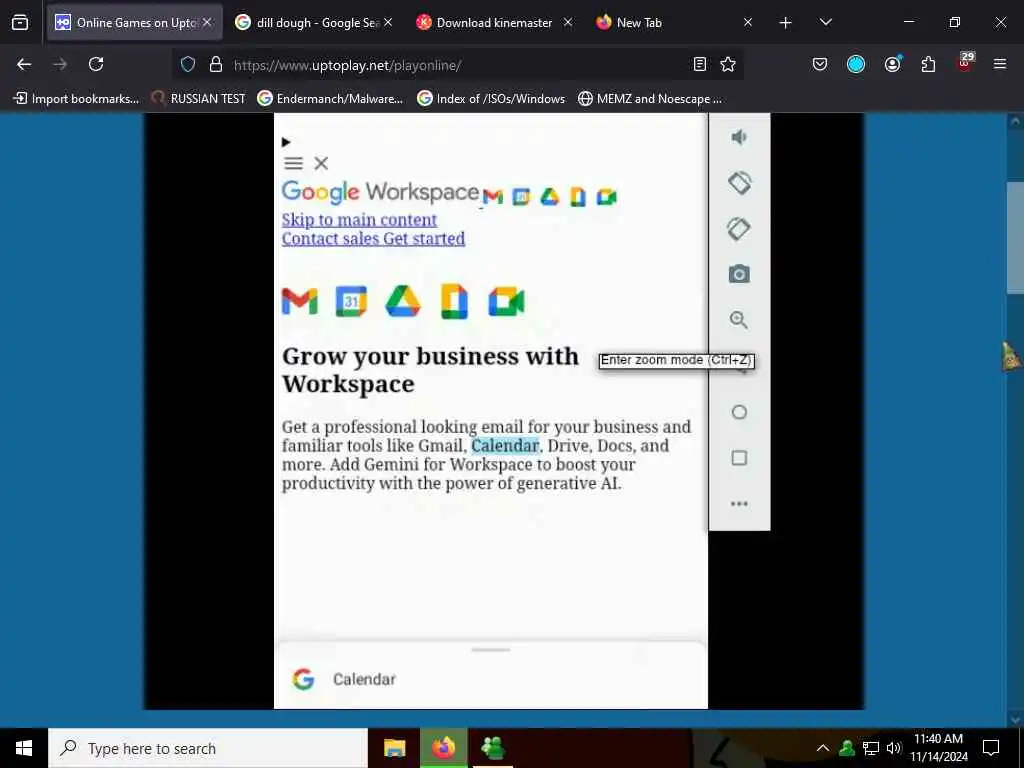The width and height of the screenshot is (1024, 768).
Task: Select the Online Games on Uptoplay tab
Action: coord(135,23)
